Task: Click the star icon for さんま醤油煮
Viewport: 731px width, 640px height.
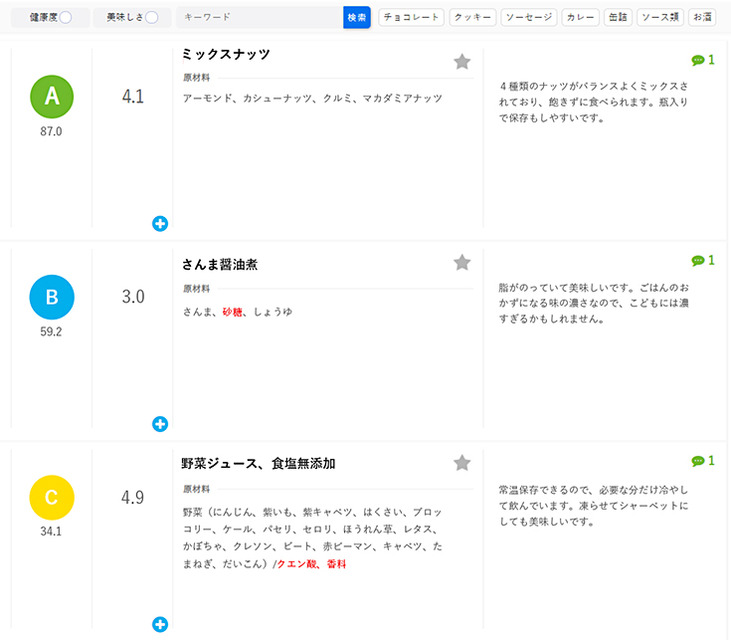Action: pos(462,262)
